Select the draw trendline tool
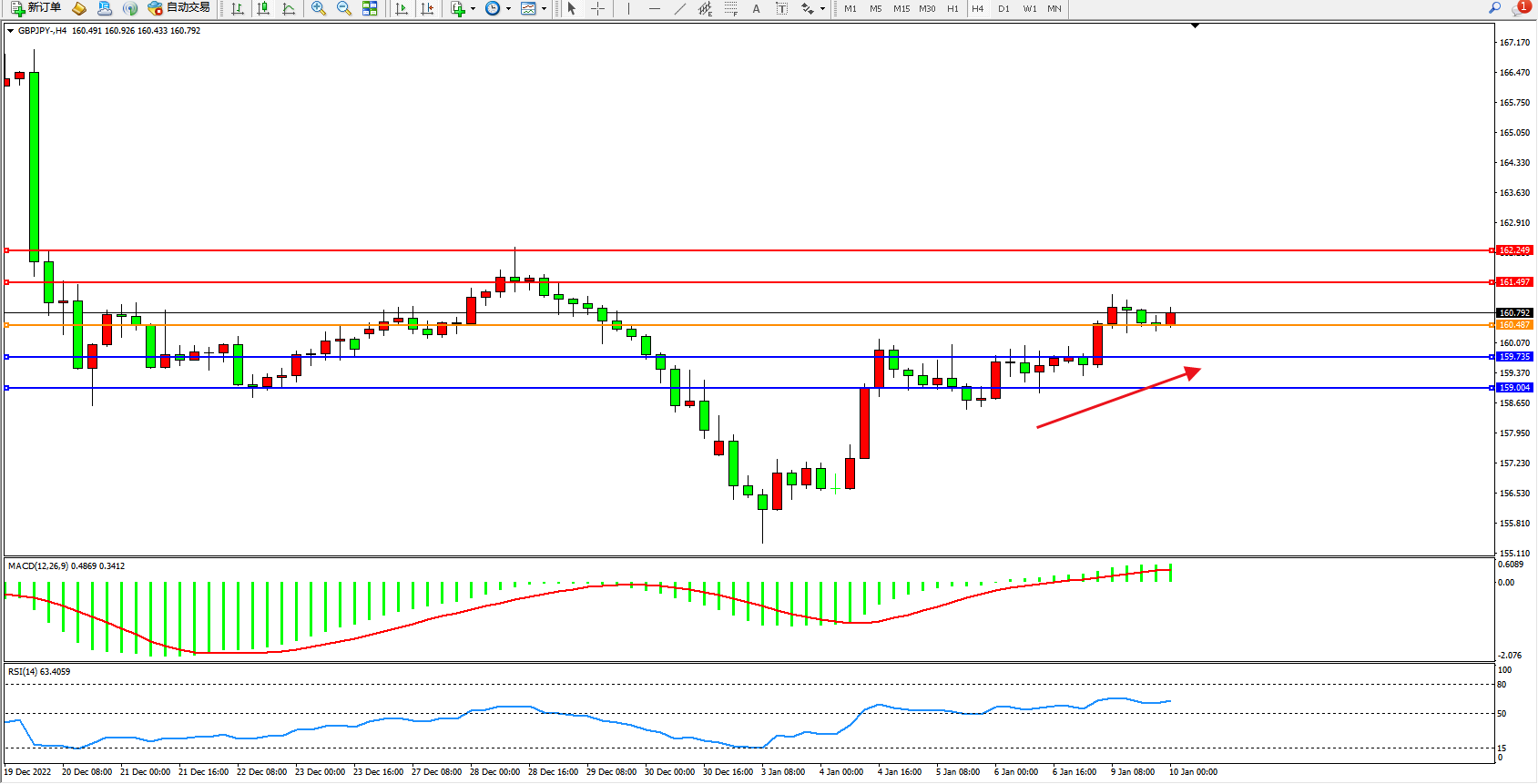1538x784 pixels. coord(679,8)
